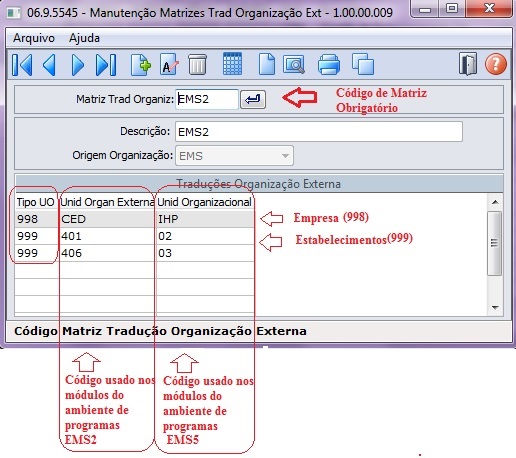Maximize the Manutenção Matrizes window
This screenshot has height=458, width=516.
coord(452,8)
